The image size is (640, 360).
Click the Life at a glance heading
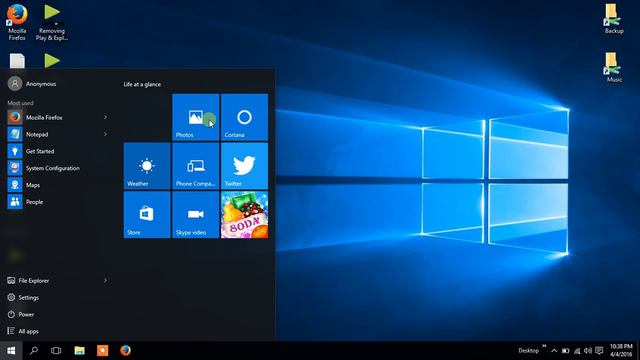(x=142, y=84)
